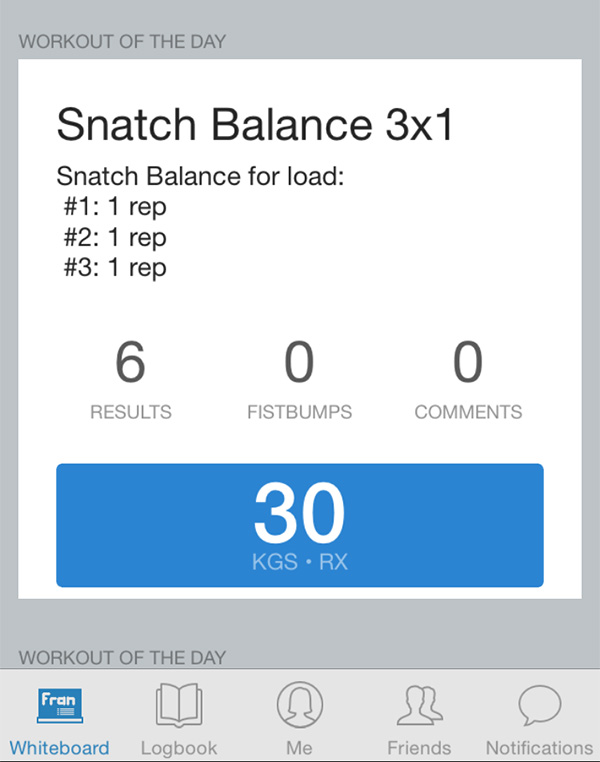Tap the second Workout of the Day header
600x762 pixels.
[122, 658]
